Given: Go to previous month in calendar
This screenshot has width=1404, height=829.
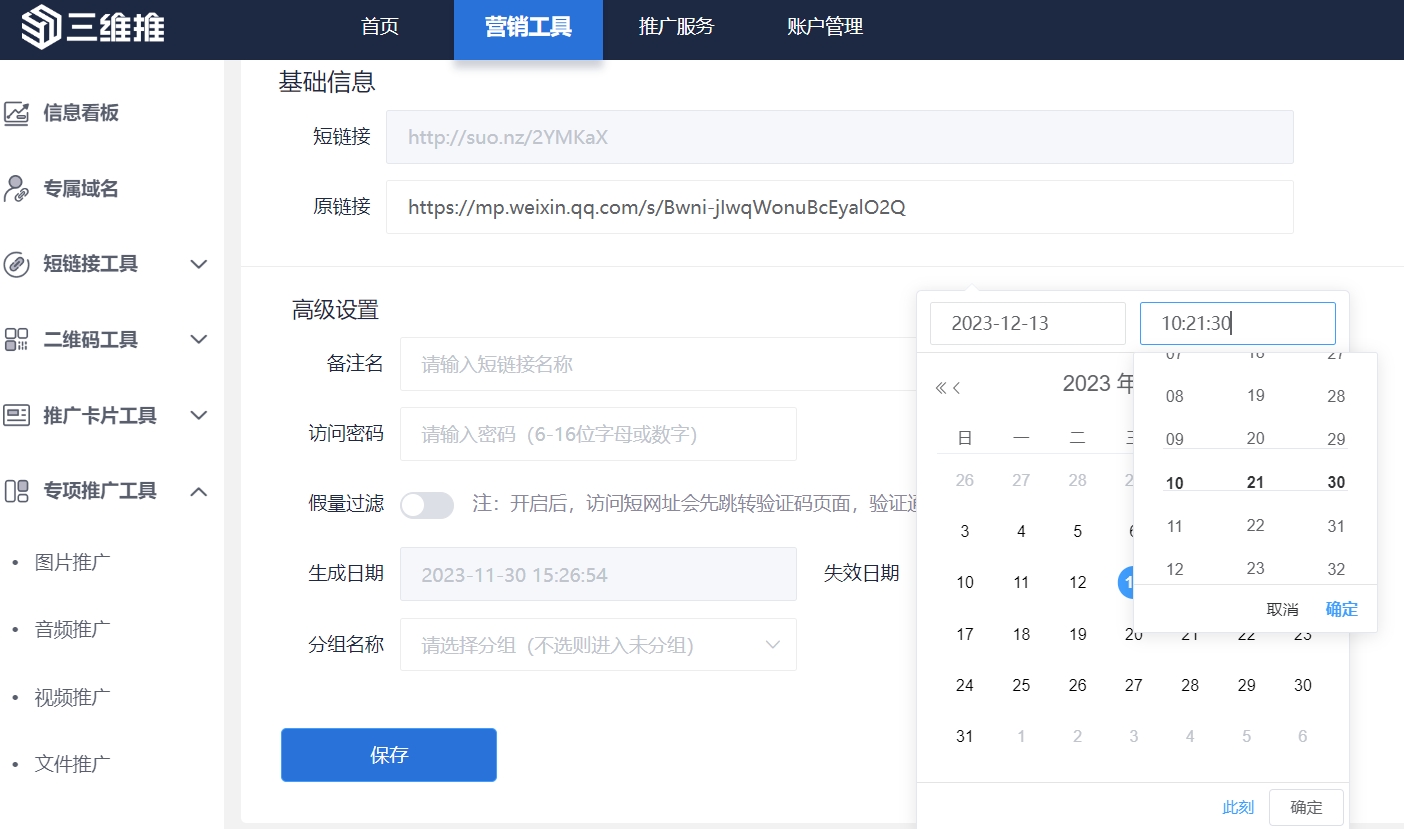Looking at the screenshot, I should coord(957,388).
